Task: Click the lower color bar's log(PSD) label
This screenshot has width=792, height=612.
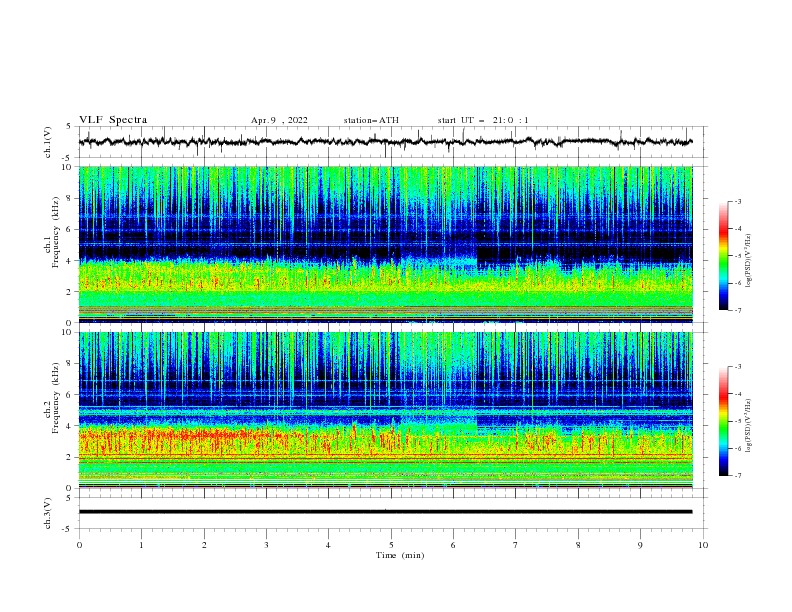Action: [749, 426]
